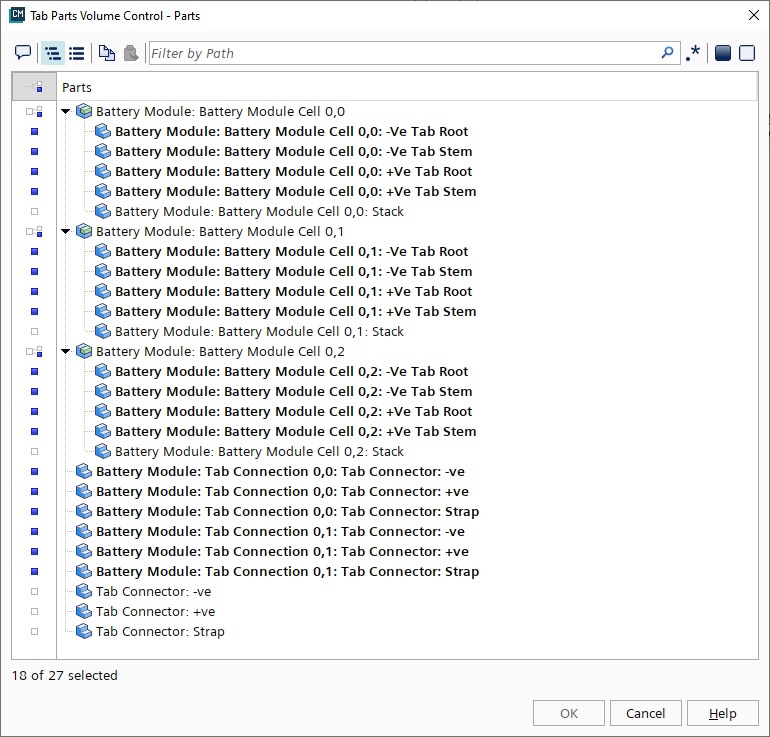
Task: Collapse the Battery Module Cell 0,0 node
Action: (x=66, y=111)
